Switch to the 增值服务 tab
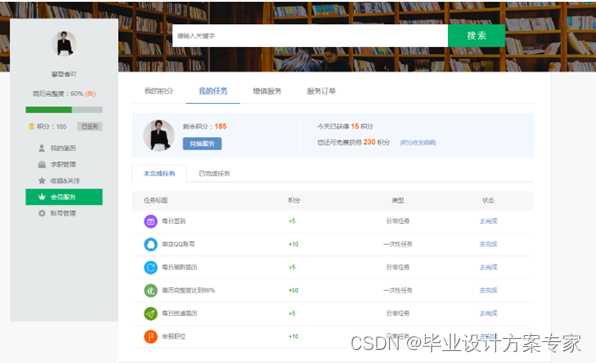Viewport: 596px width, 363px height. click(267, 91)
